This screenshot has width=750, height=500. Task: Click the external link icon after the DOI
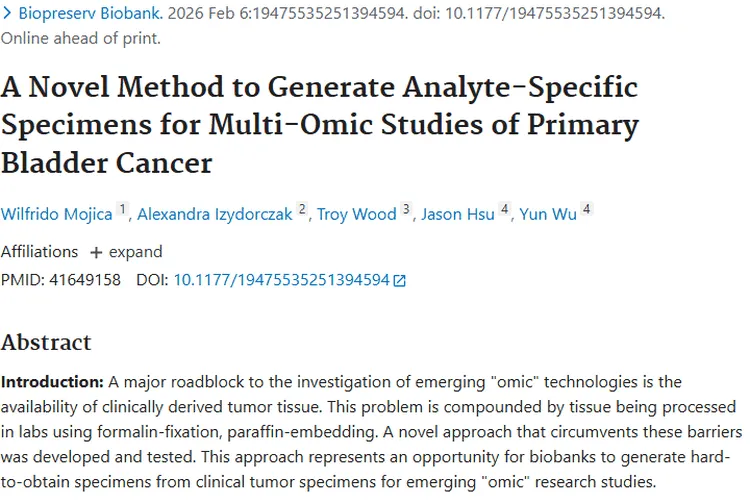[x=400, y=281]
